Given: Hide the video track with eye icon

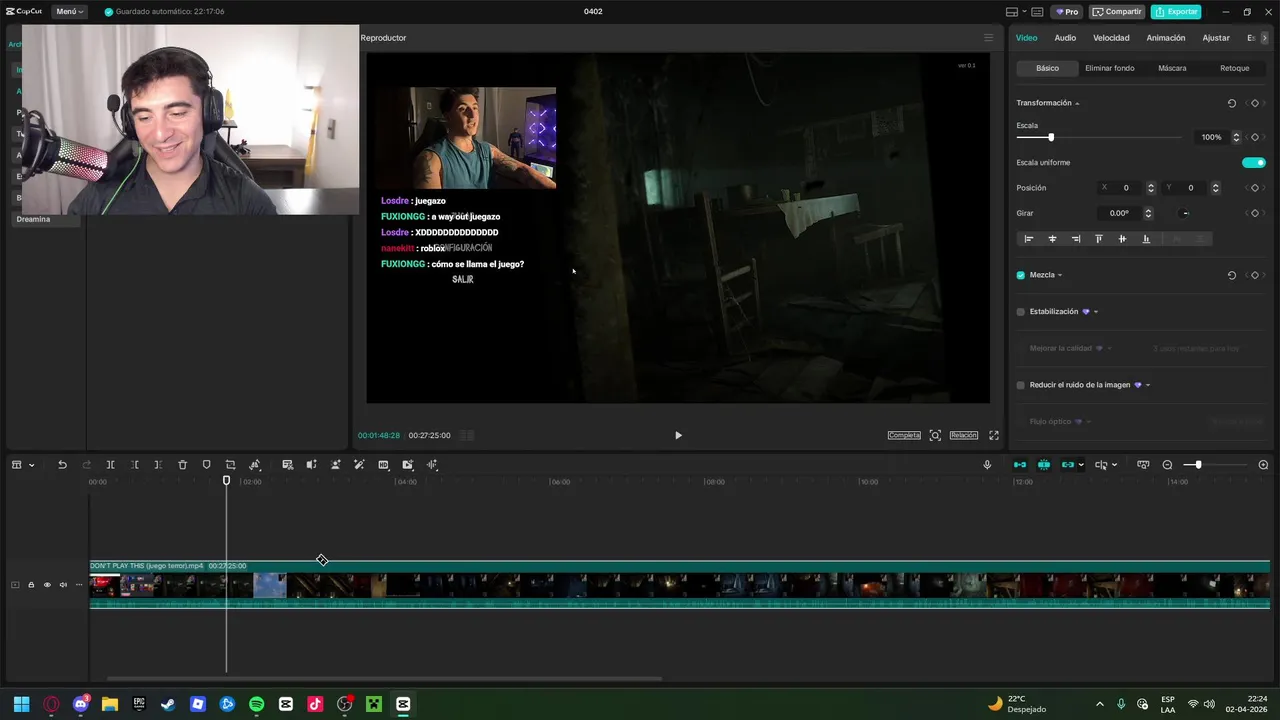Looking at the screenshot, I should pyautogui.click(x=47, y=585).
